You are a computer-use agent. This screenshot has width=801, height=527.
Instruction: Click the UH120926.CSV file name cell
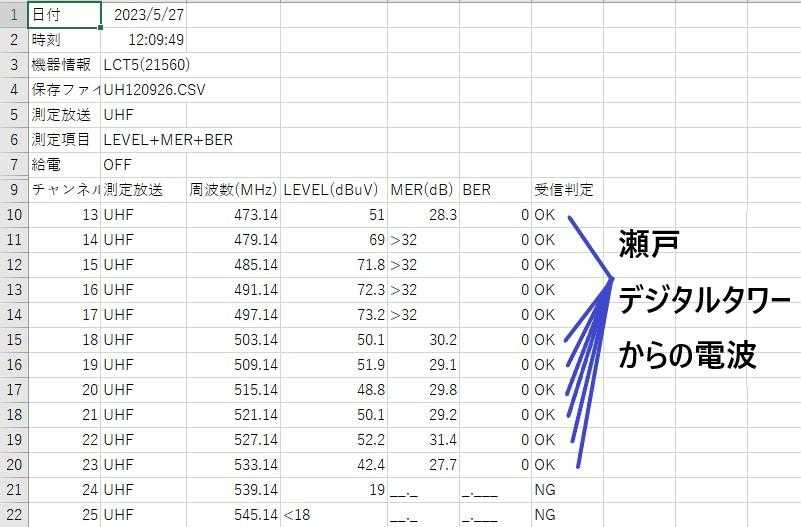[x=154, y=90]
